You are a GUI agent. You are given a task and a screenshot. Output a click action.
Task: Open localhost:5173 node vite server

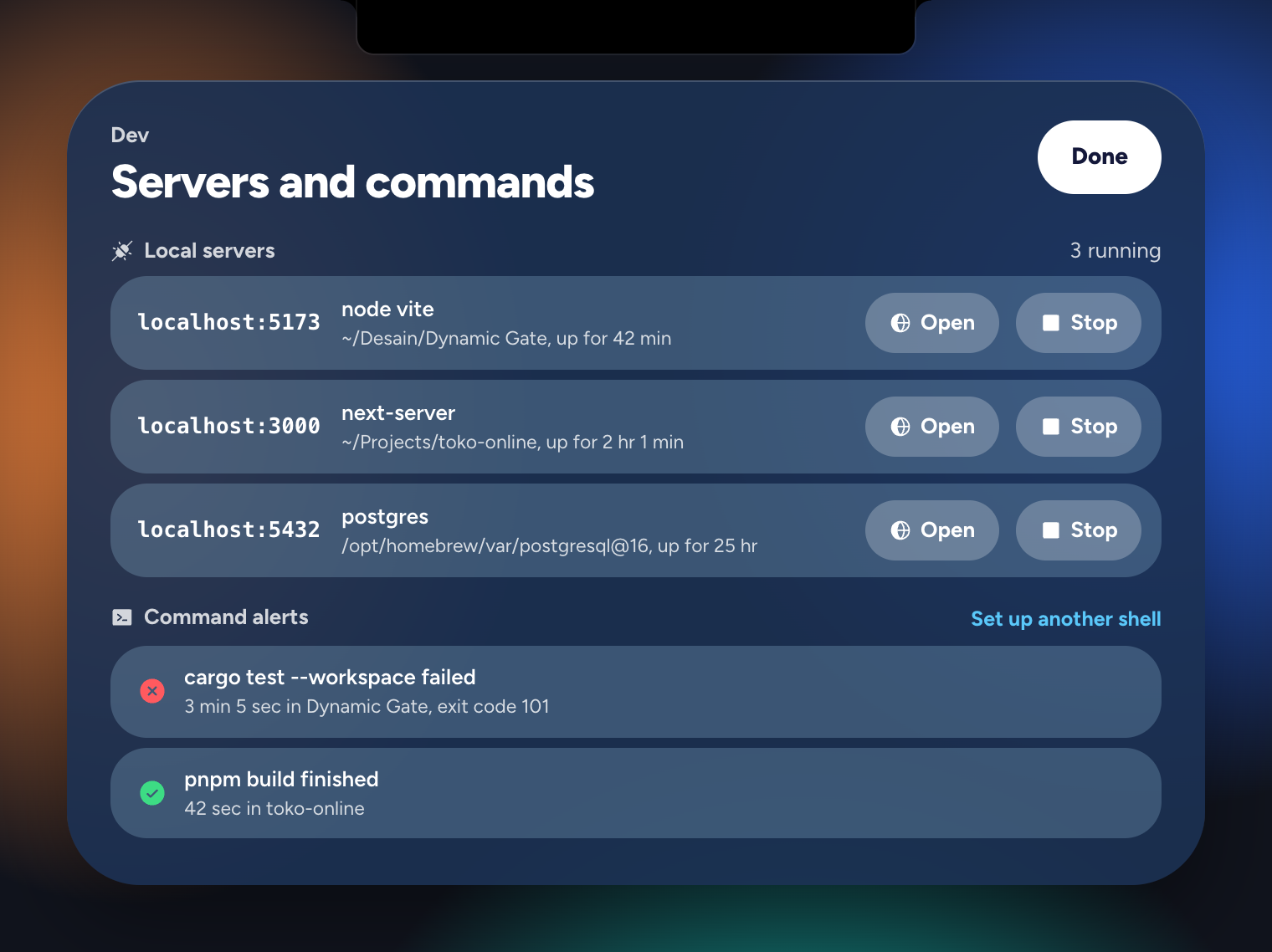pyautogui.click(x=931, y=323)
